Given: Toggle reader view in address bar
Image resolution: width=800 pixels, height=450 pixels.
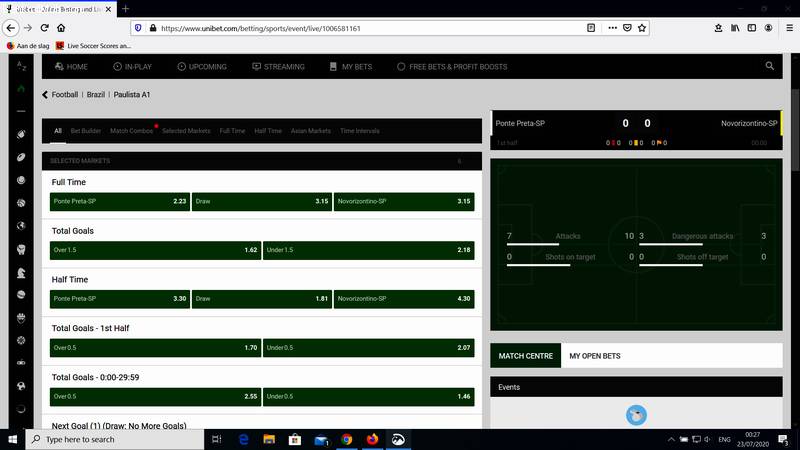Looking at the screenshot, I should [591, 28].
